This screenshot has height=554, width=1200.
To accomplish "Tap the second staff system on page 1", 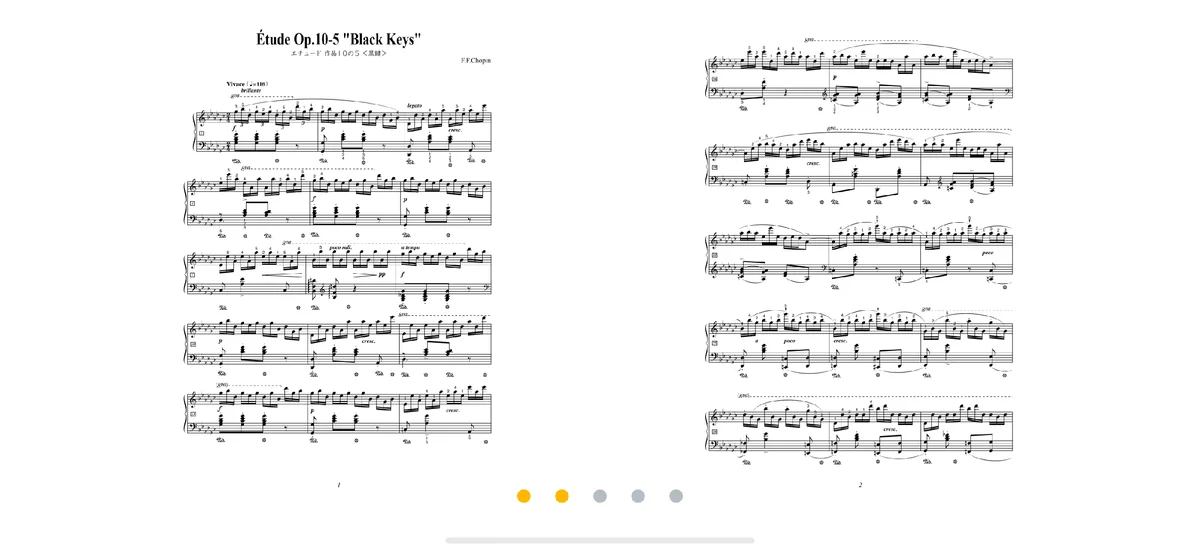I will point(339,203).
